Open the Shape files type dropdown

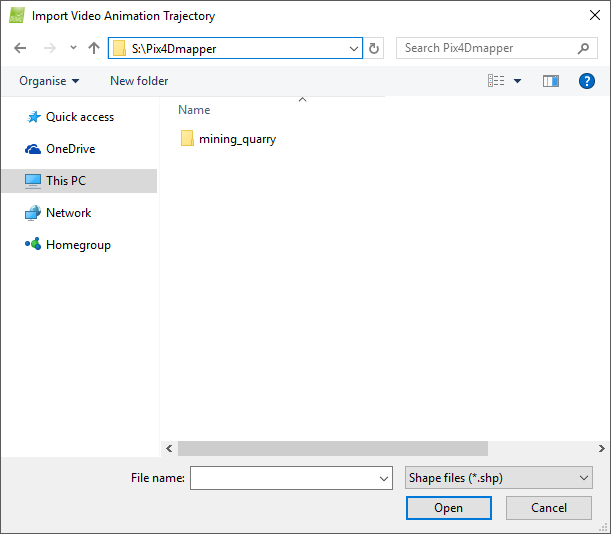point(499,478)
